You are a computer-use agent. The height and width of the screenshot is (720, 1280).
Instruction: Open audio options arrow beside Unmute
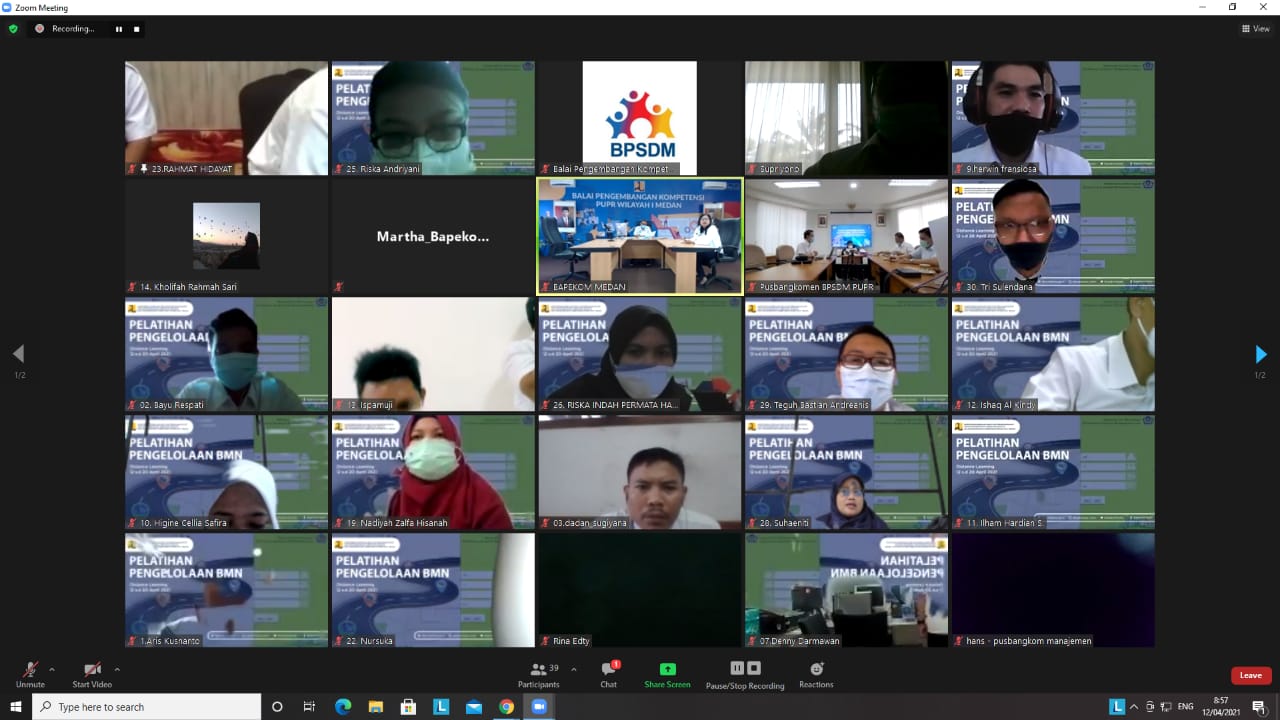click(x=52, y=669)
